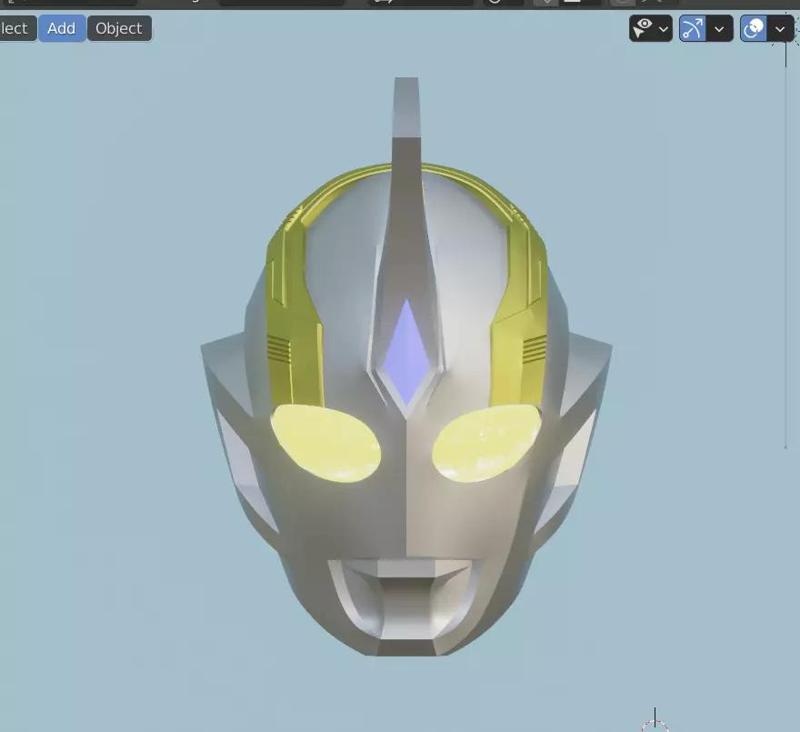
Task: Click the Rendered viewport shading sphere icon
Action: [x=752, y=26]
